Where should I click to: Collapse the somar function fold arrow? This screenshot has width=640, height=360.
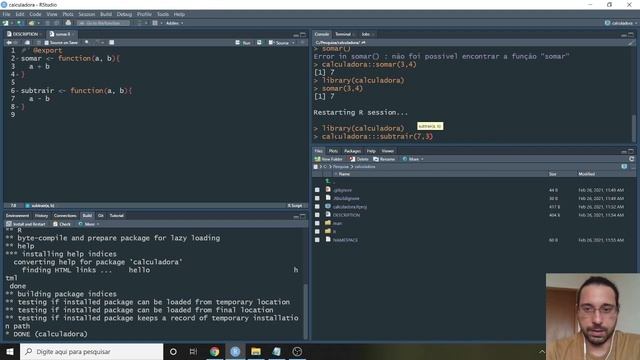tap(18, 59)
